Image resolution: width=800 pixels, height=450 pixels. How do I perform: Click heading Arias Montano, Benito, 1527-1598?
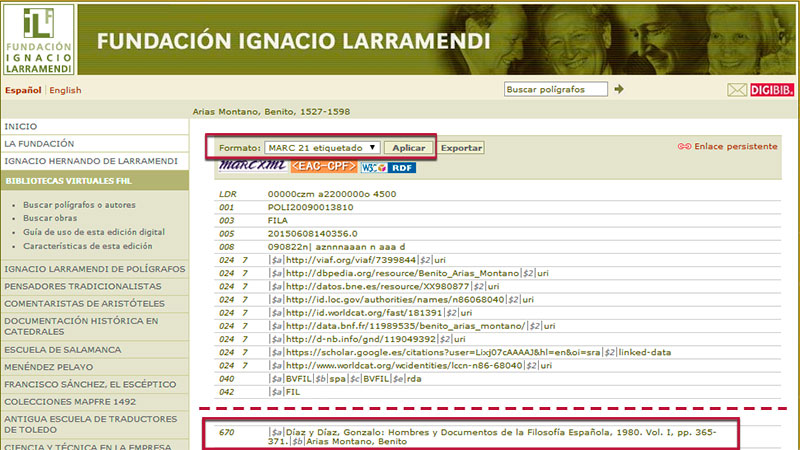pyautogui.click(x=271, y=112)
